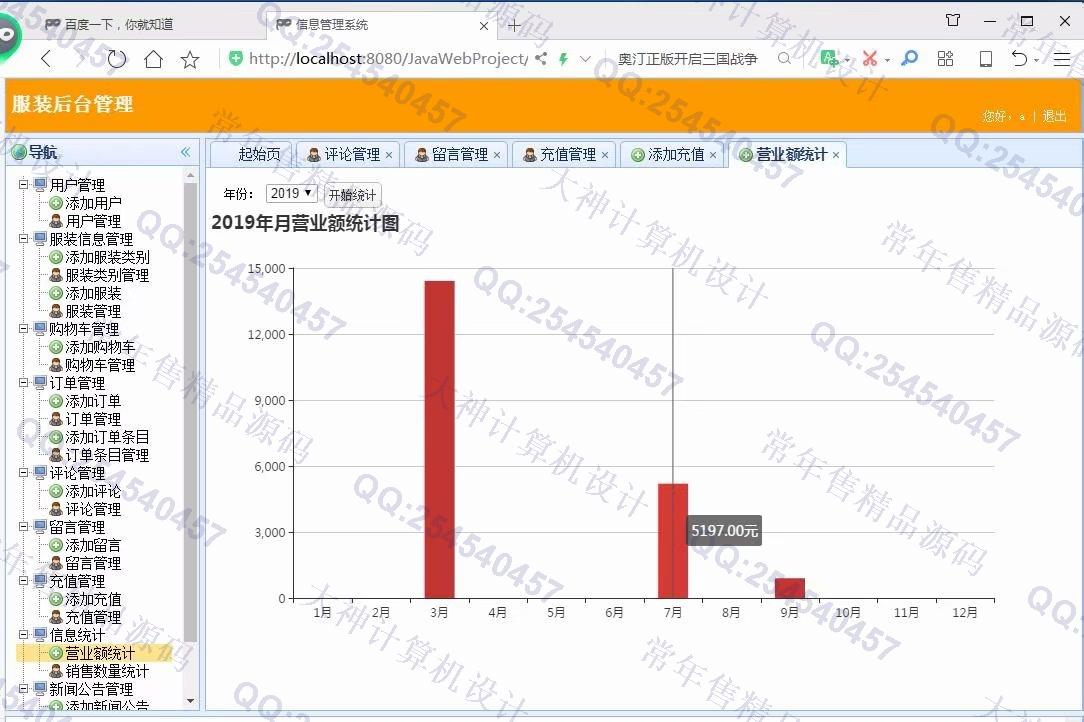The height and width of the screenshot is (722, 1084).
Task: Click the browser skin shirt icon
Action: [x=953, y=21]
